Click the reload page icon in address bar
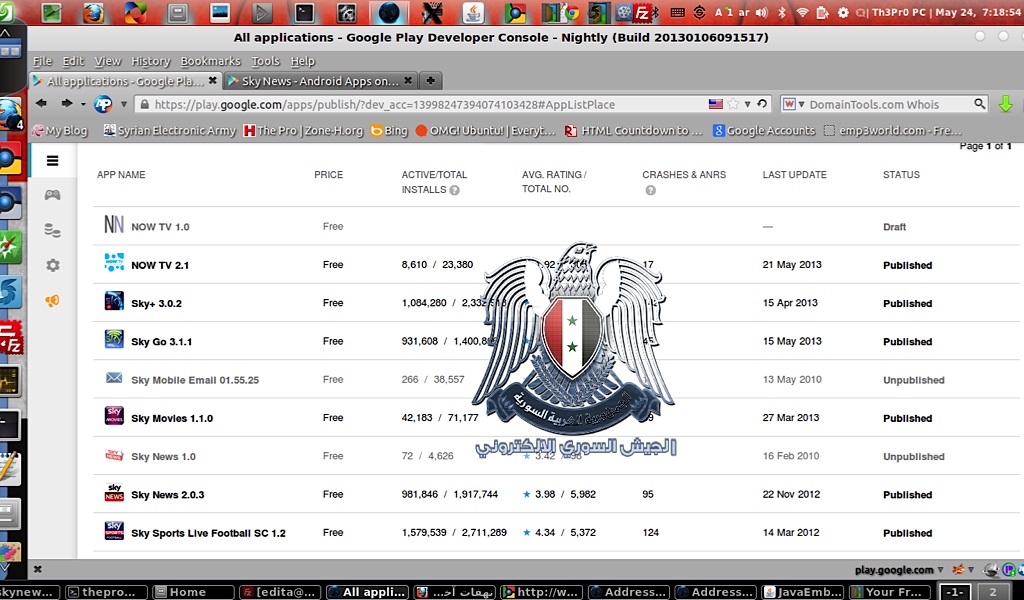1024x600 pixels. [x=761, y=104]
